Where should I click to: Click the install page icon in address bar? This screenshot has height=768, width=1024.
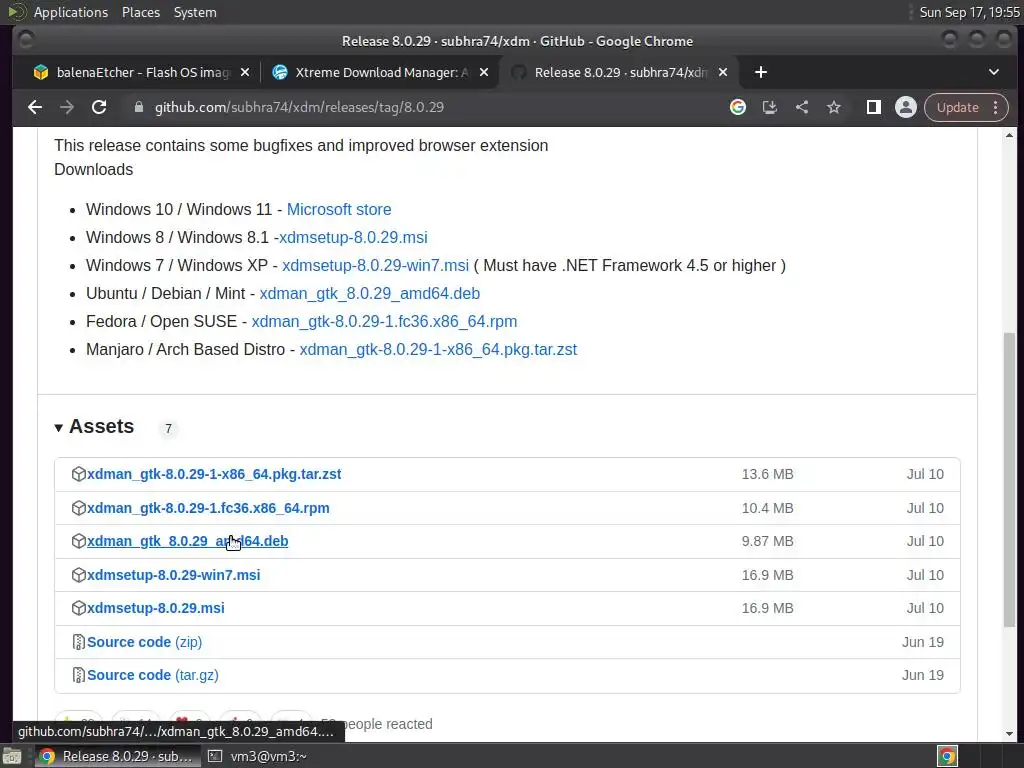[x=770, y=107]
